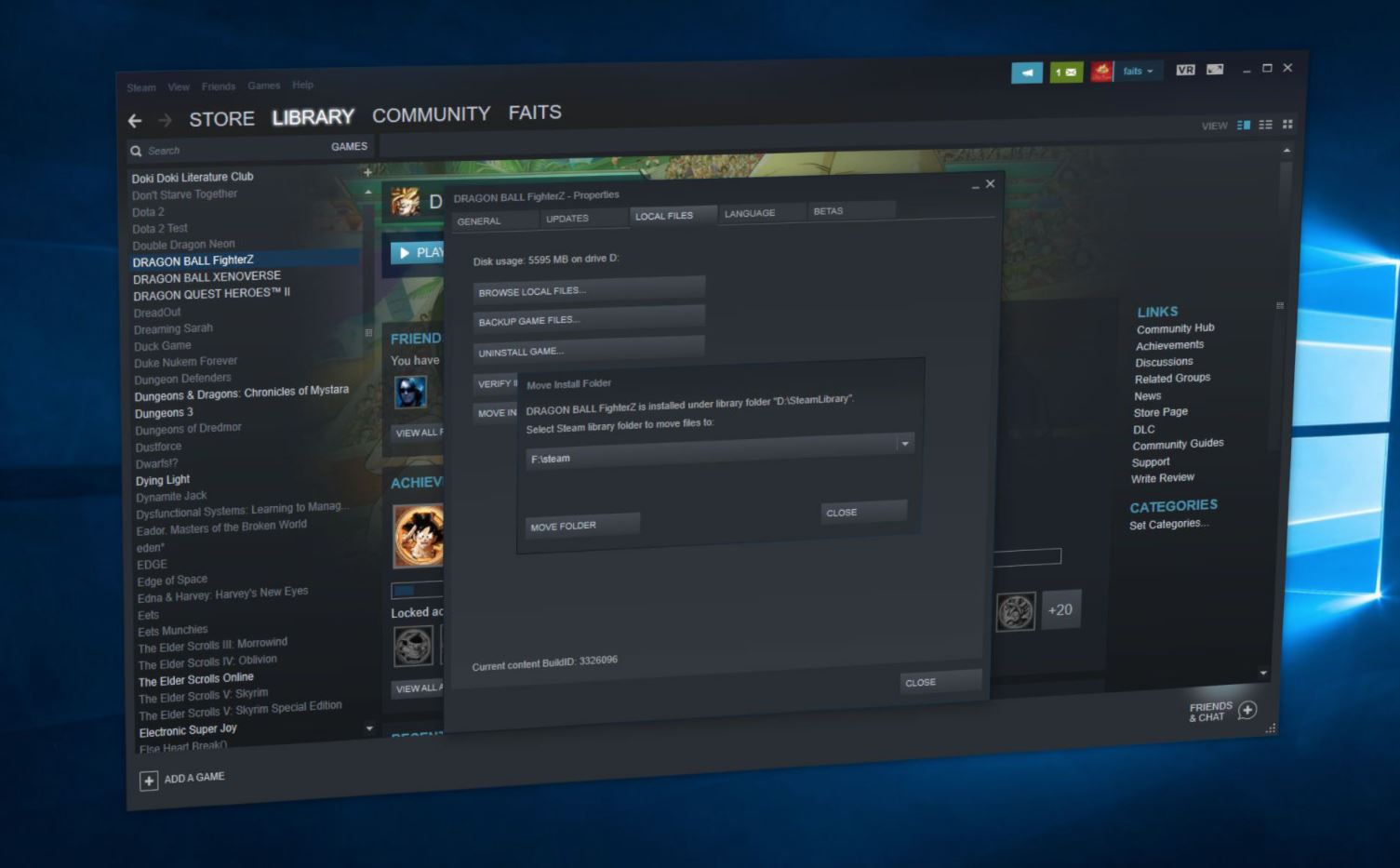Go to the STORE section

coord(221,119)
